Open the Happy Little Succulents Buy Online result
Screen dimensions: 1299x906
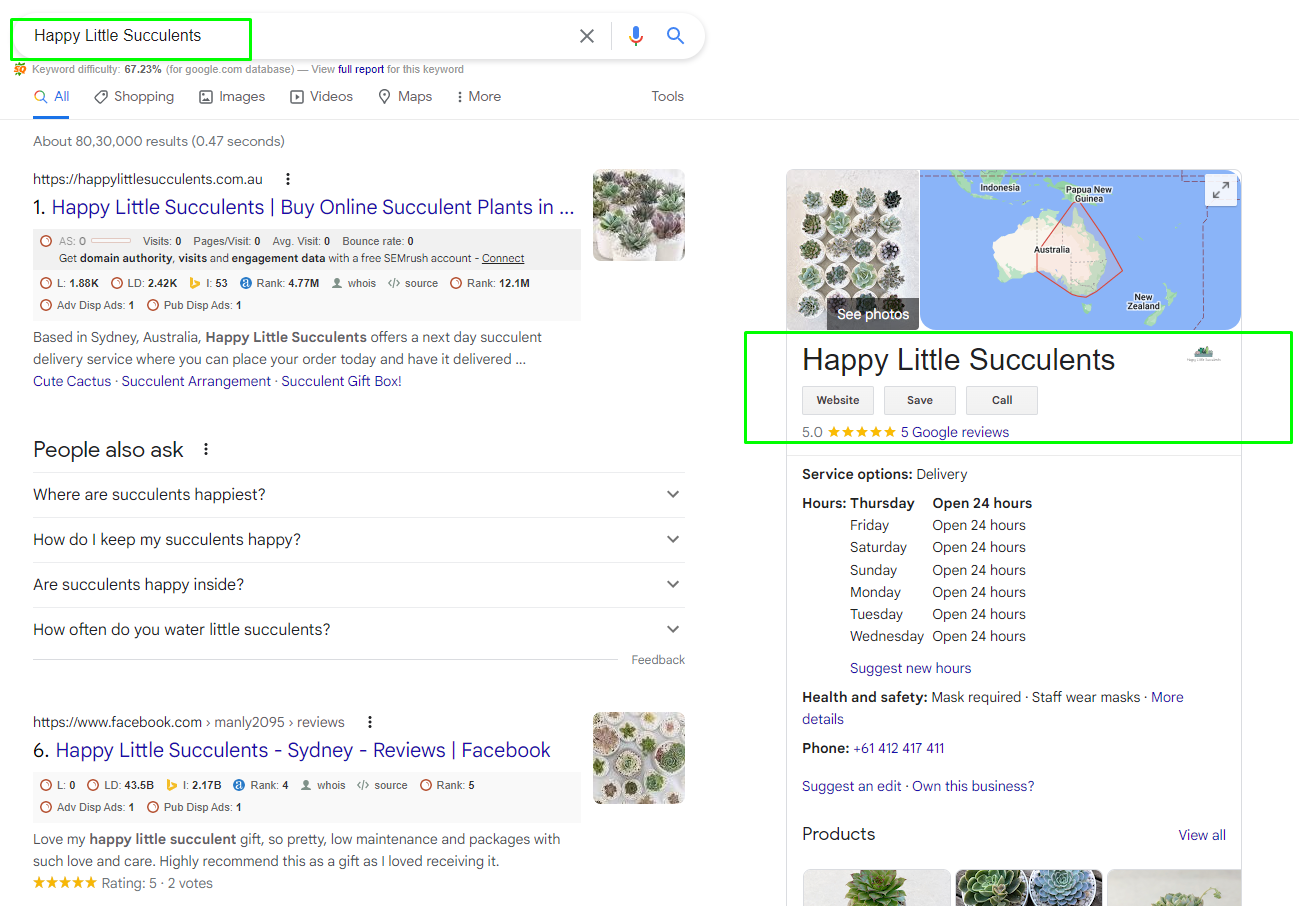[x=313, y=208]
